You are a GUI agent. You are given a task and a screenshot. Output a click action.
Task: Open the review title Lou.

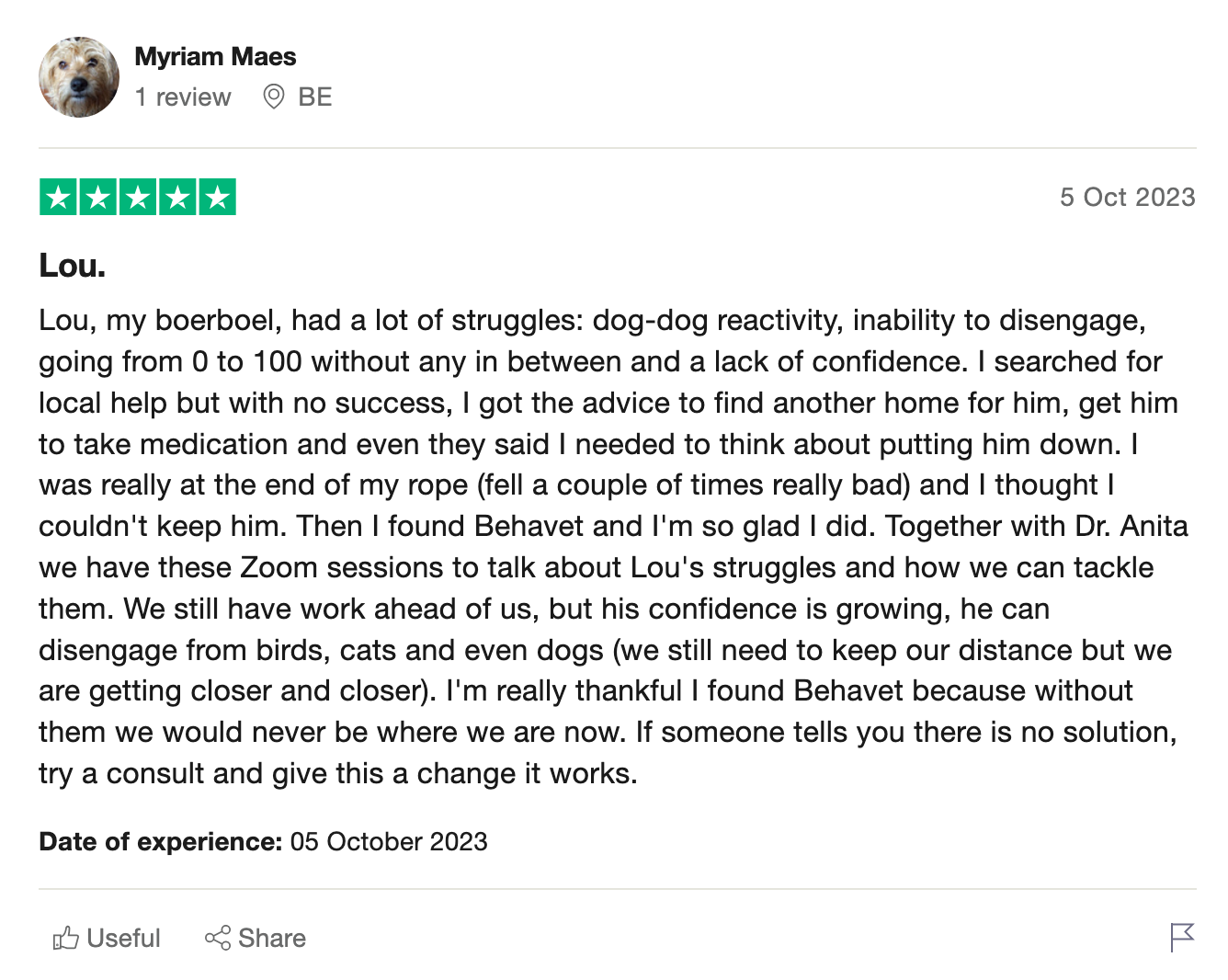tap(73, 266)
